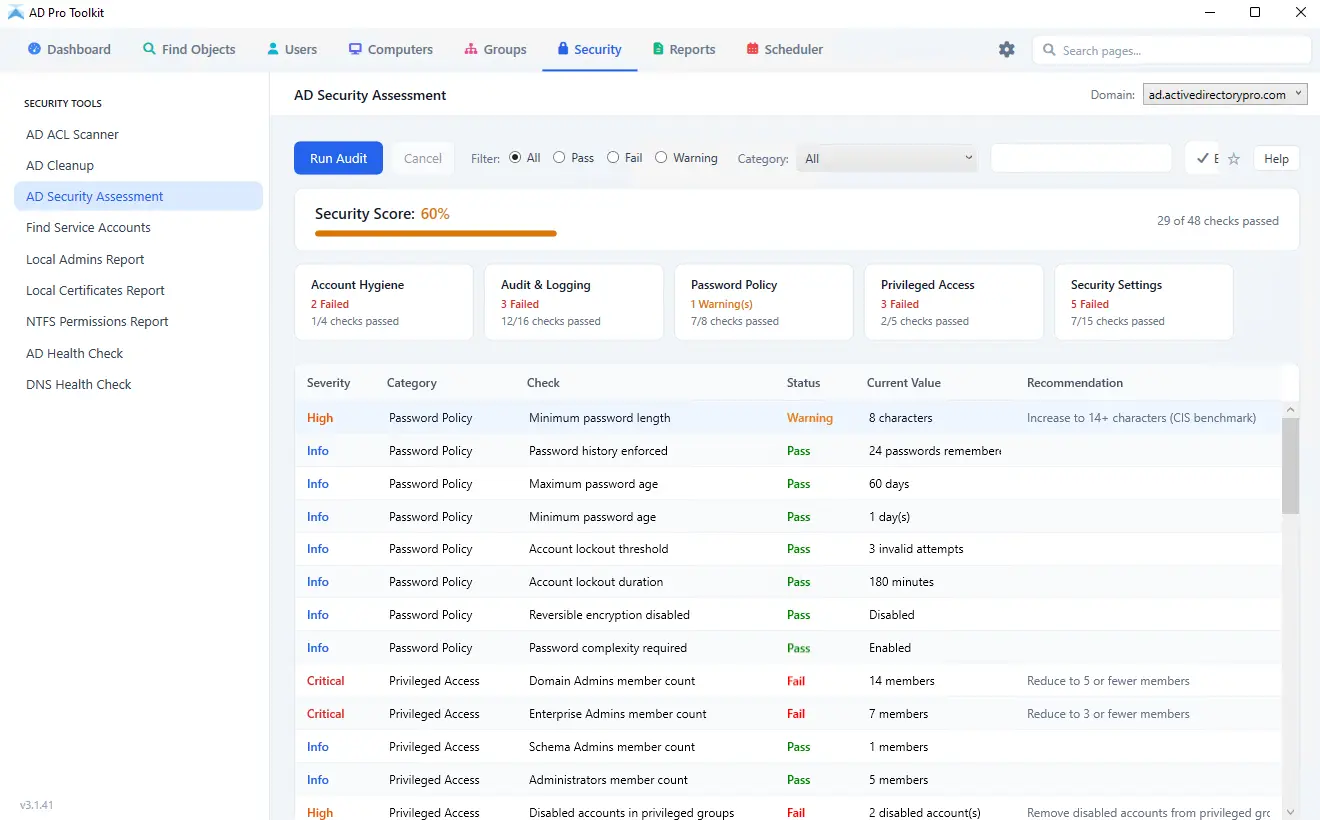Click the "Warning" status cell
1320x820 pixels.
tap(810, 418)
